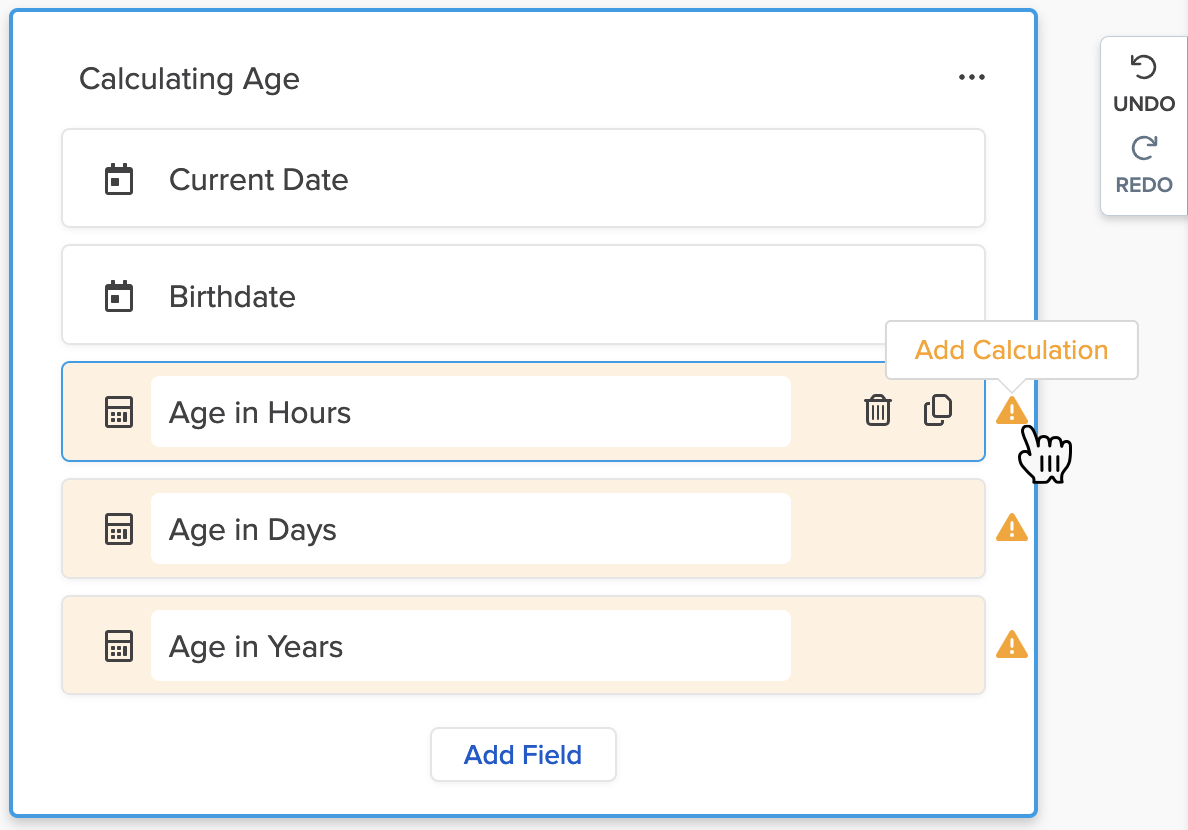Click the Add Field button
The image size is (1188, 830).
(523, 754)
